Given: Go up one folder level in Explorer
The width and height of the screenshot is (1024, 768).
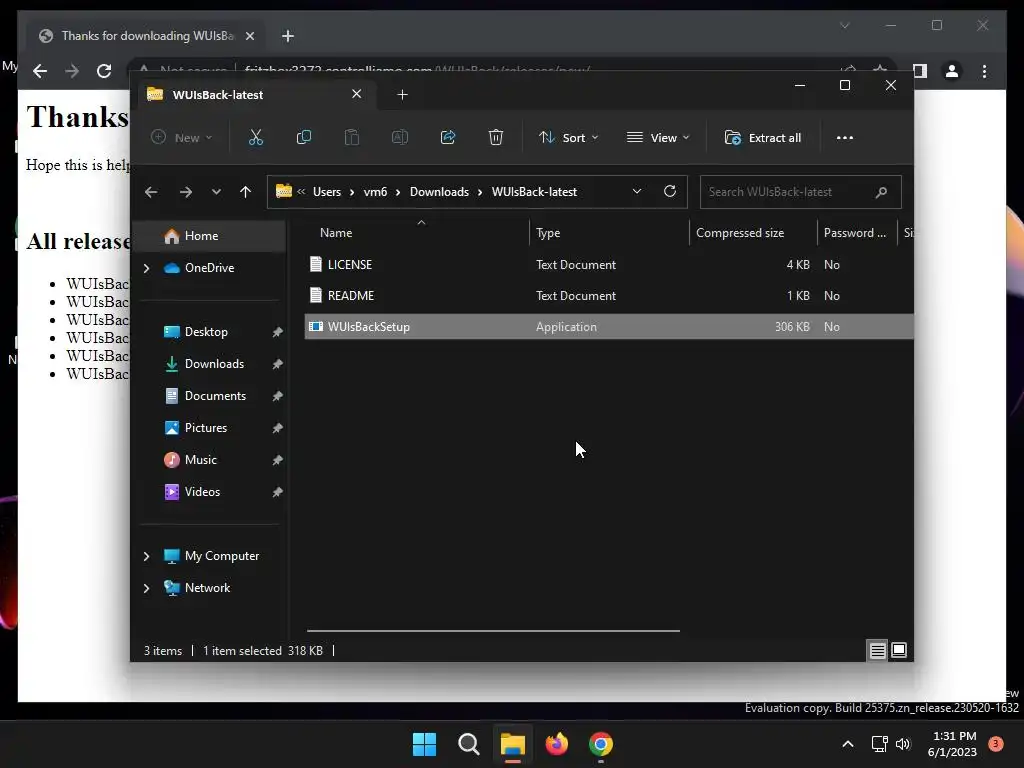Looking at the screenshot, I should point(246,192).
